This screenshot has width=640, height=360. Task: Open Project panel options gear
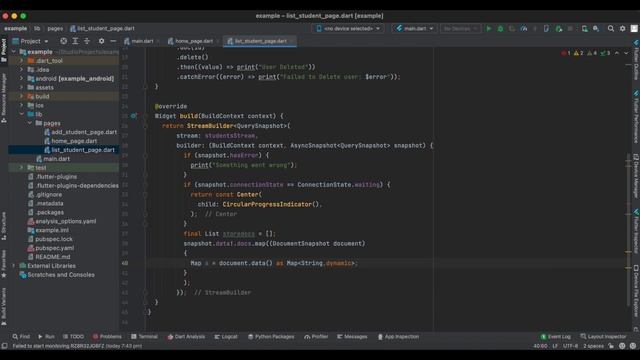pyautogui.click(x=101, y=41)
